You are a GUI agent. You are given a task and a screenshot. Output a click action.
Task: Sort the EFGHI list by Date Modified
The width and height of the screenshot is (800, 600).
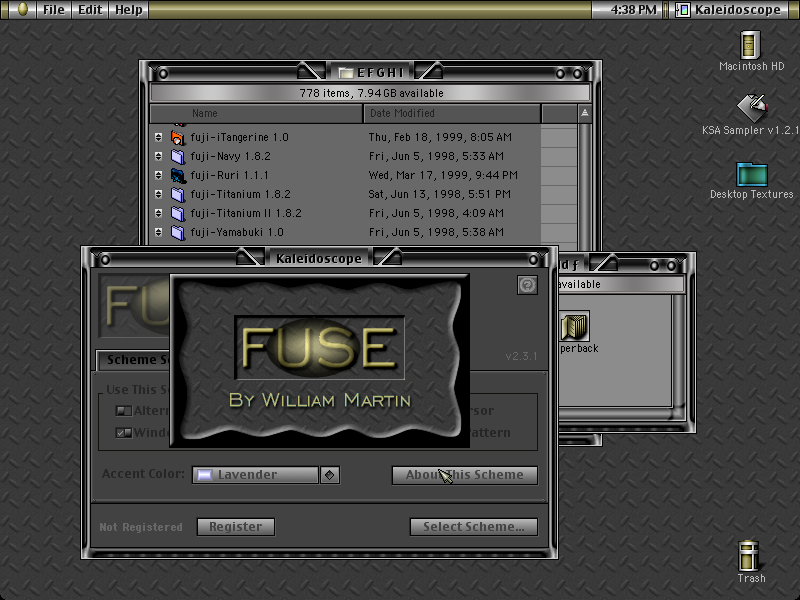[x=452, y=113]
